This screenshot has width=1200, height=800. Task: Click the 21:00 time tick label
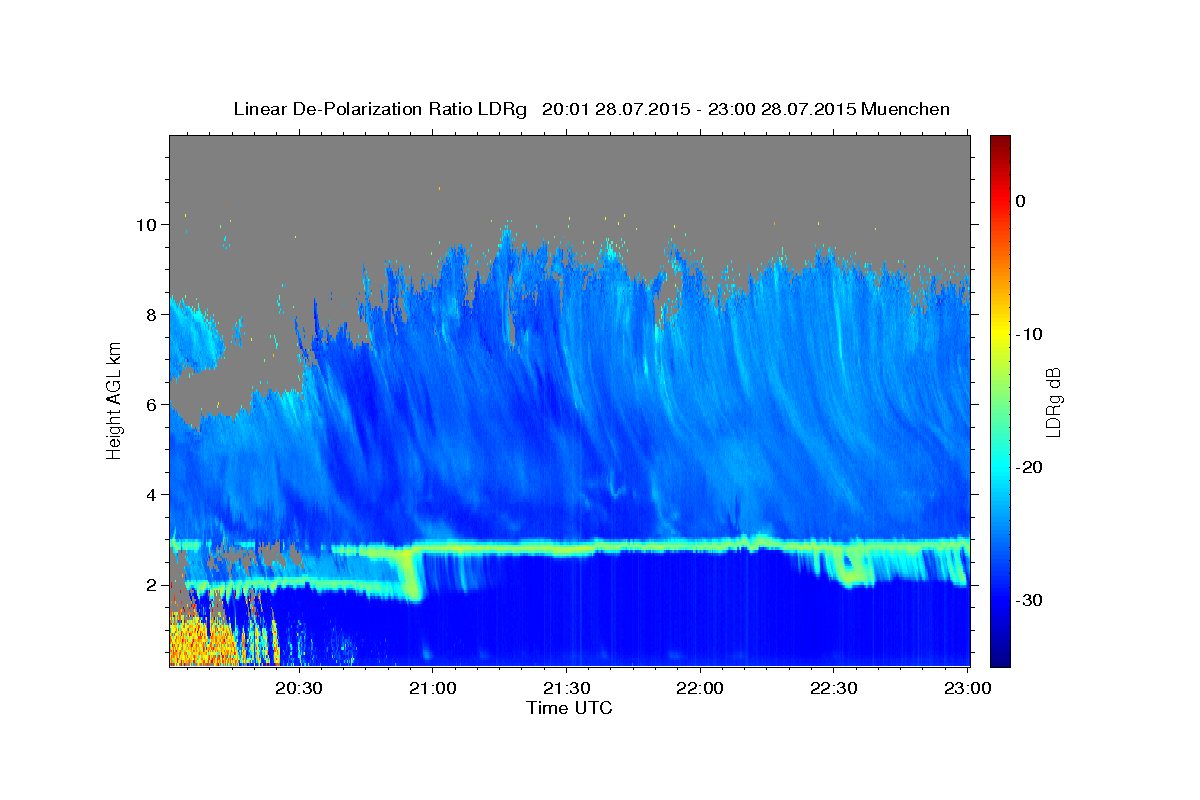[432, 688]
